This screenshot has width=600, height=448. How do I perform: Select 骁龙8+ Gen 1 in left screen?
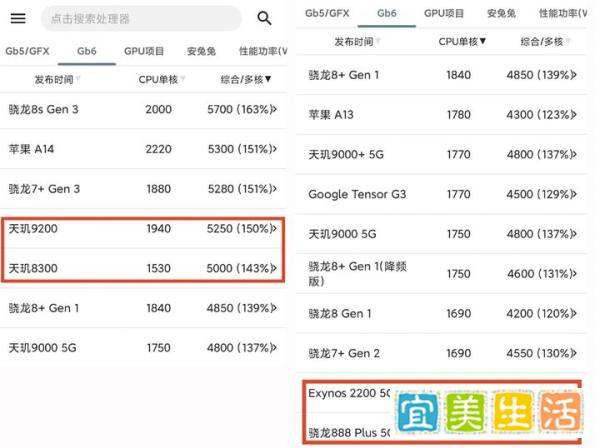tap(44, 308)
